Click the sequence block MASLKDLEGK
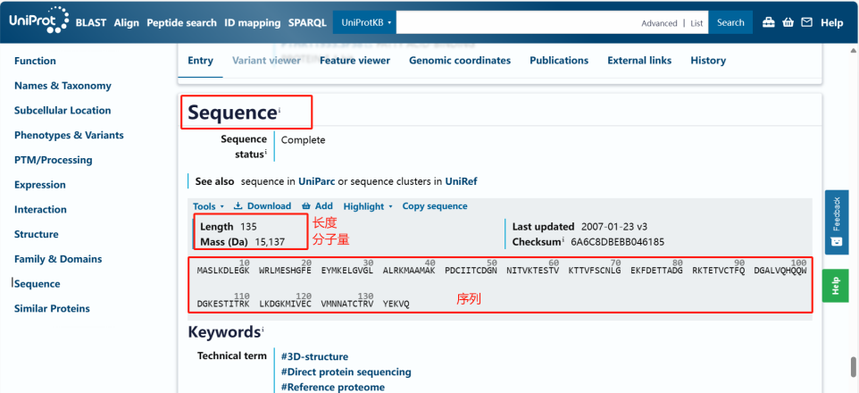Viewport: 859px width, 393px height. [224, 271]
